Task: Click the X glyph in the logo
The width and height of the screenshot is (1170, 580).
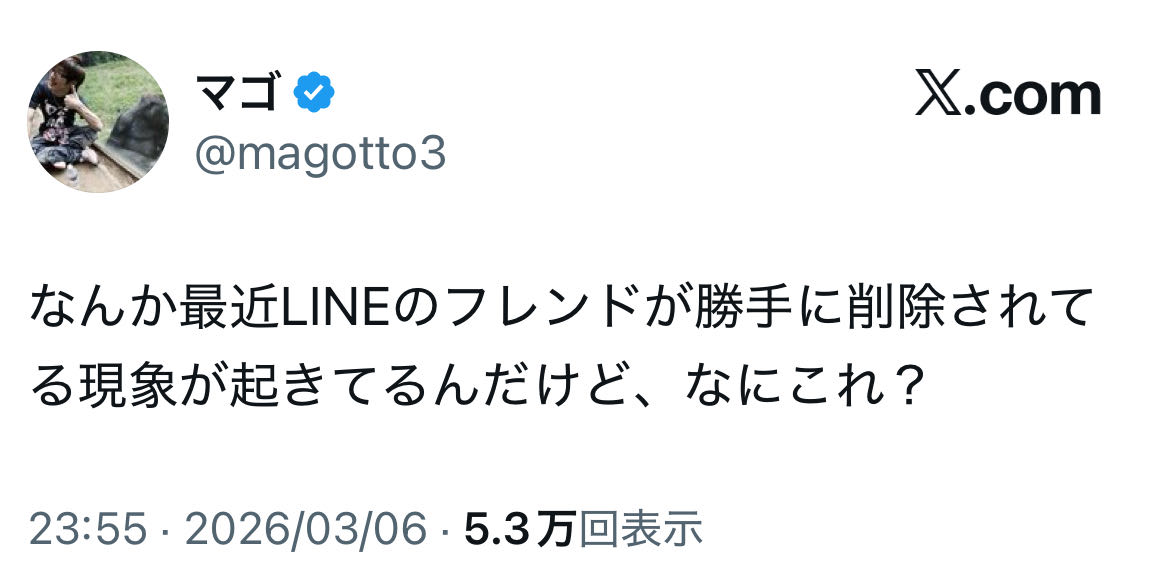Action: [x=938, y=96]
